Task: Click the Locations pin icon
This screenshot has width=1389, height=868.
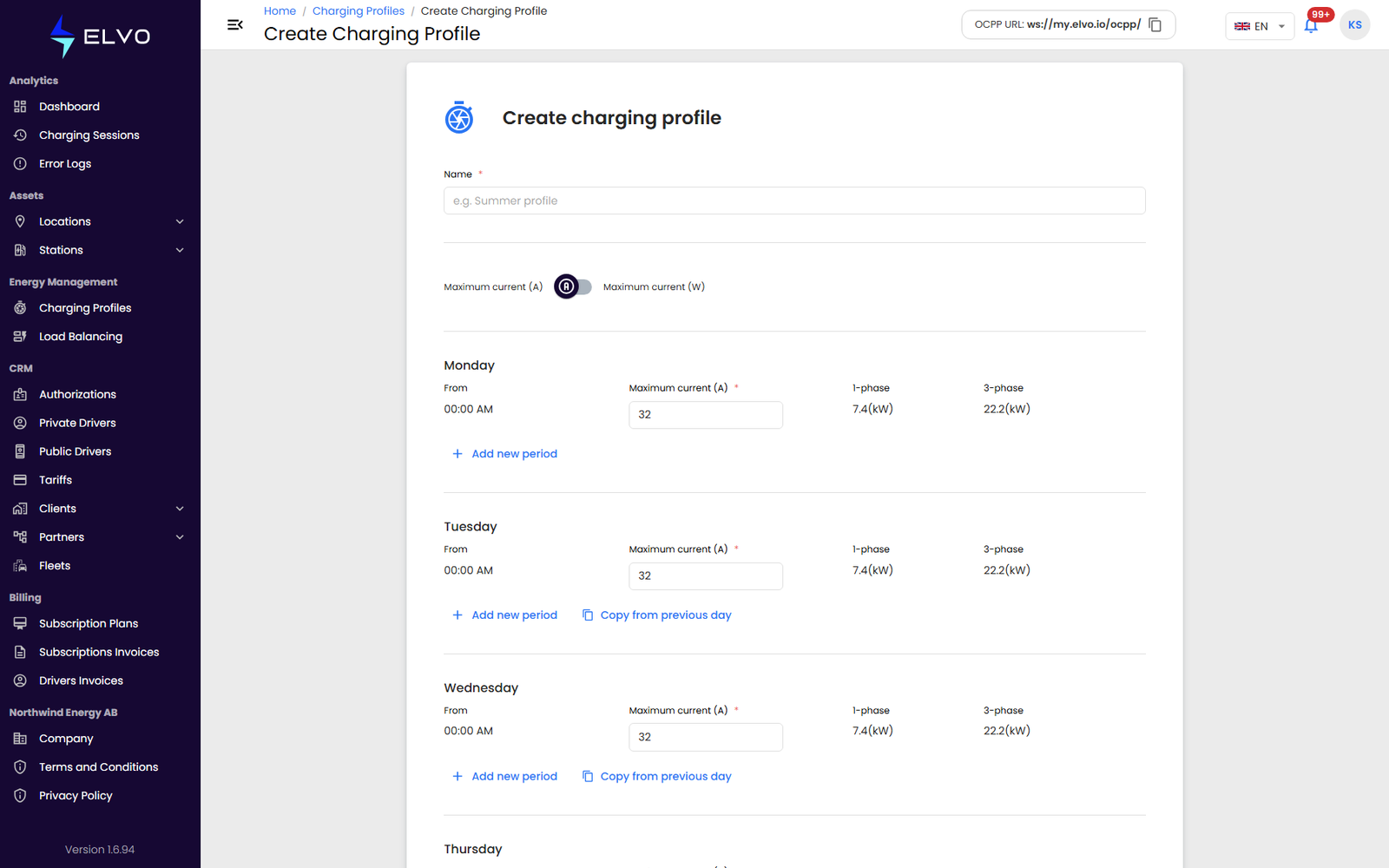Action: [x=20, y=221]
